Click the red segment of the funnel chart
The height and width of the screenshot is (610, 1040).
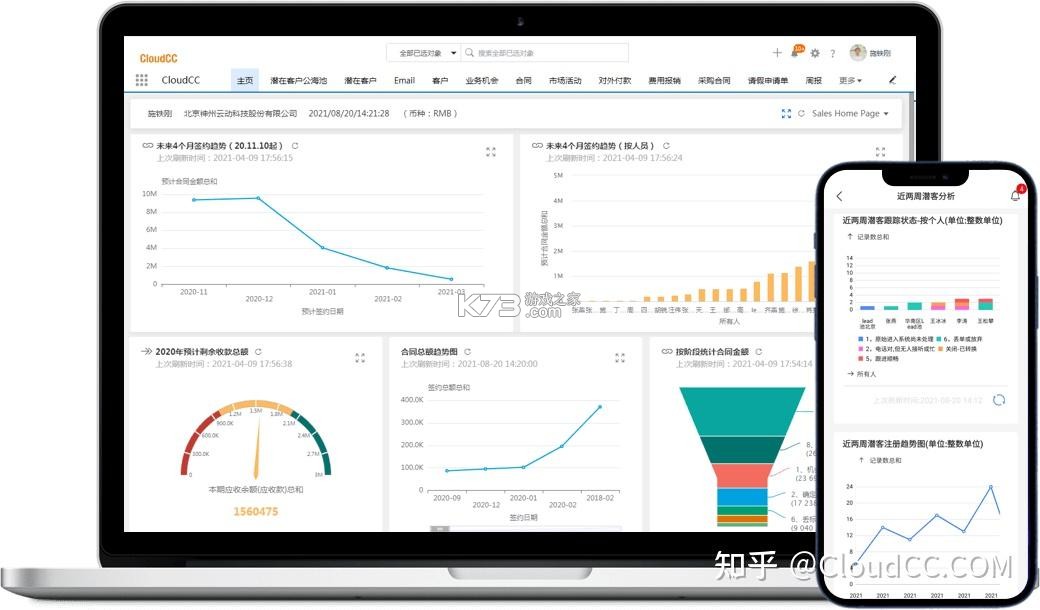742,475
